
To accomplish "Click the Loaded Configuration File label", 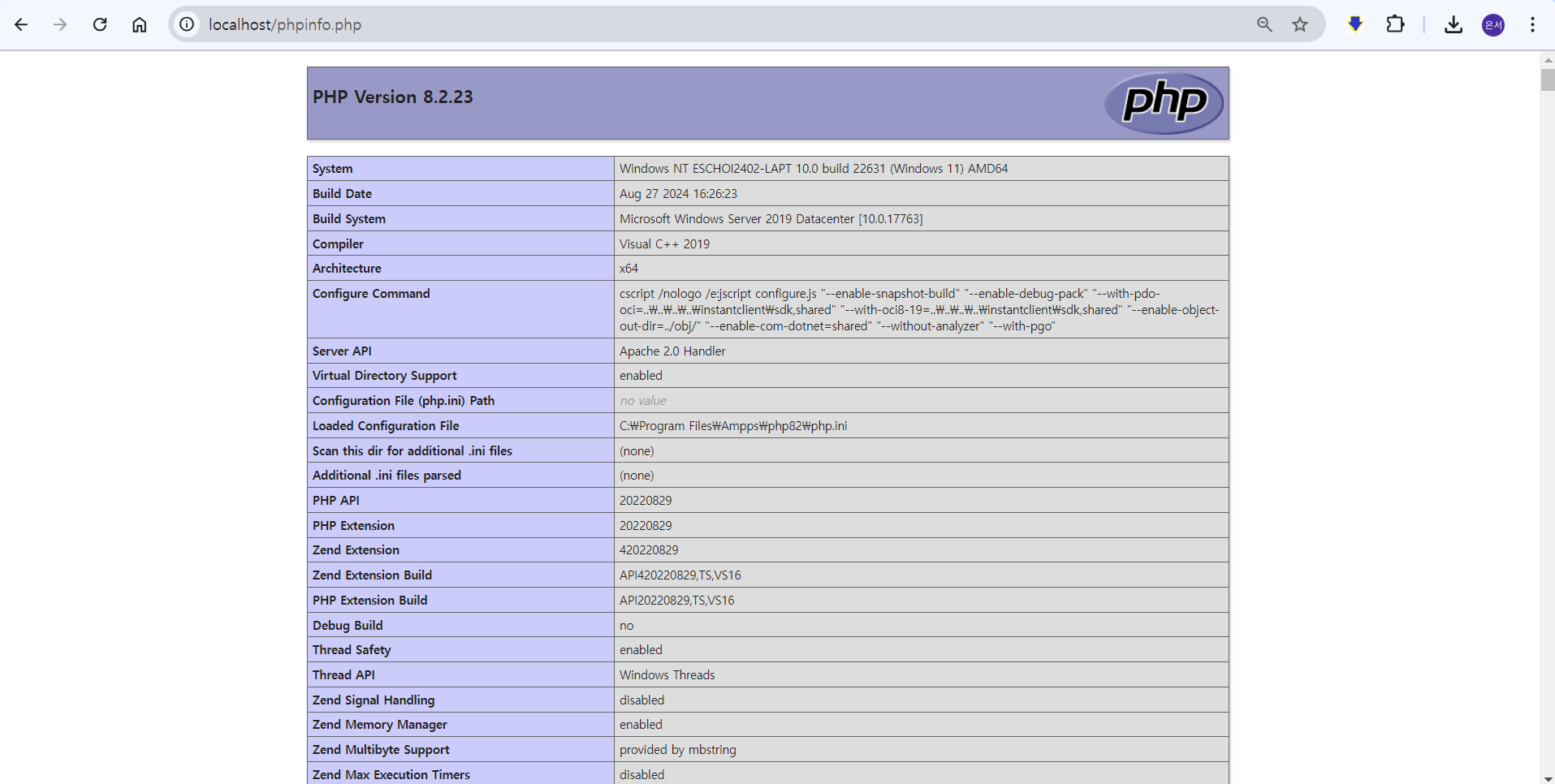I will [386, 426].
